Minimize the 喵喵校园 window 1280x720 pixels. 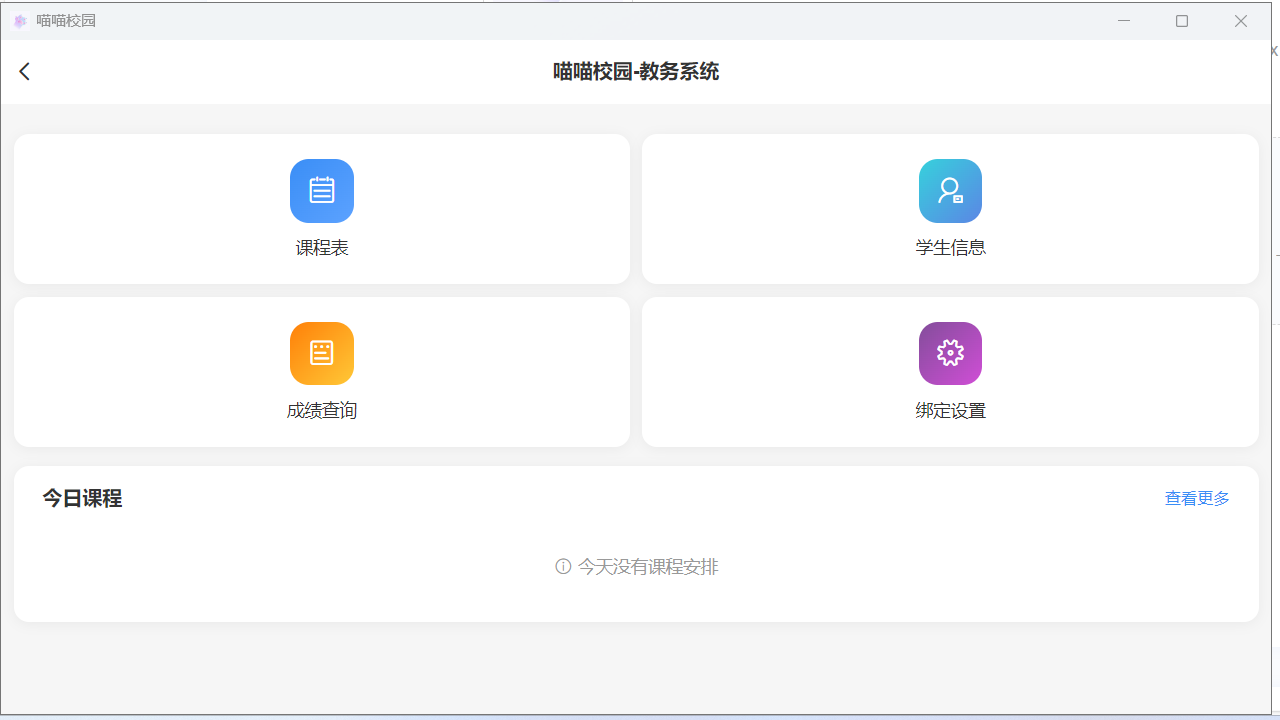coord(1124,20)
